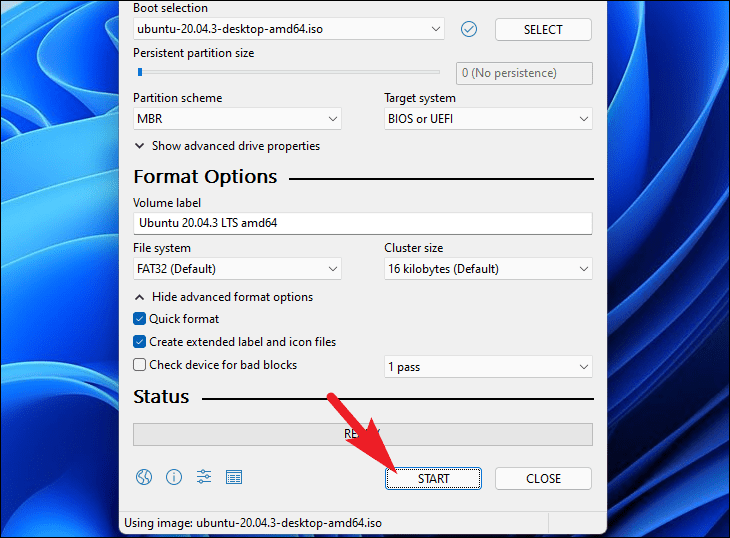
Task: Click the CLOSE button
Action: [x=543, y=478]
